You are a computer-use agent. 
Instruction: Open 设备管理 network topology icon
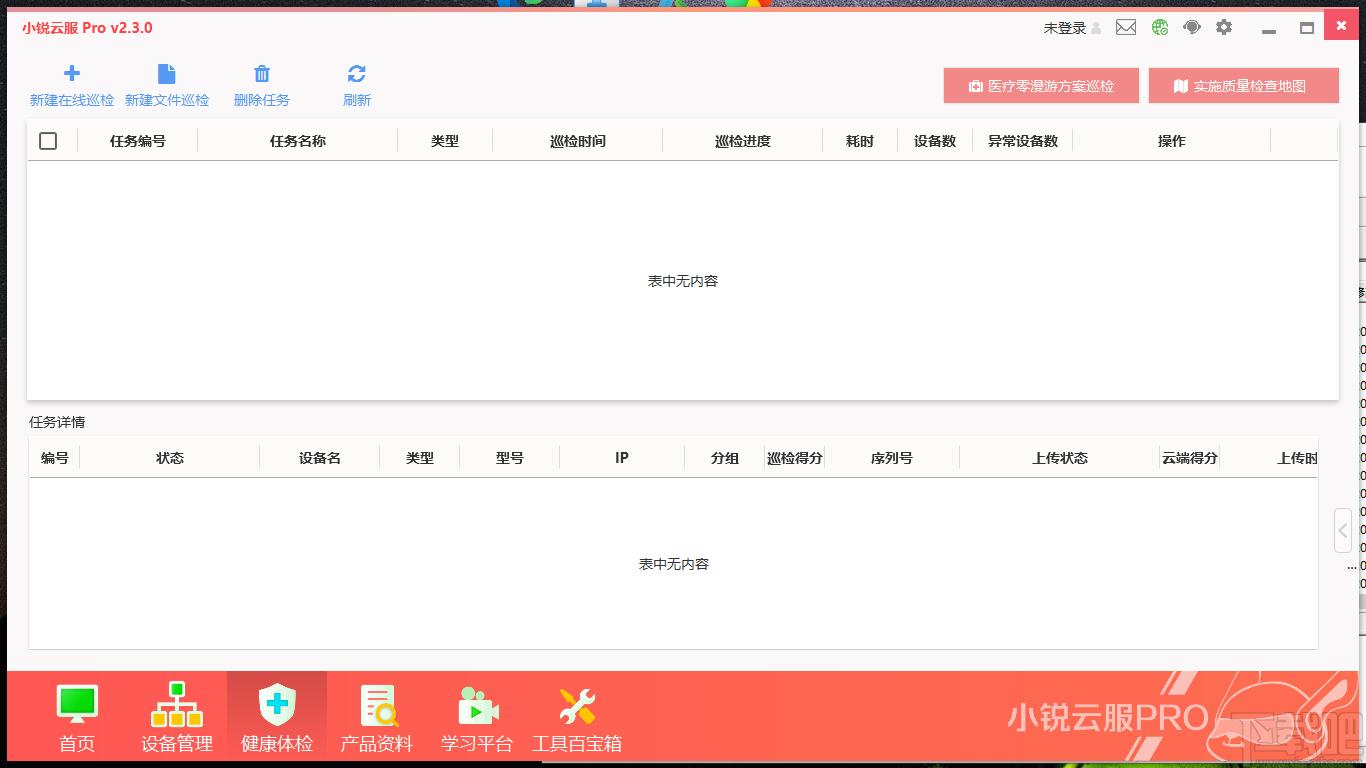(177, 704)
